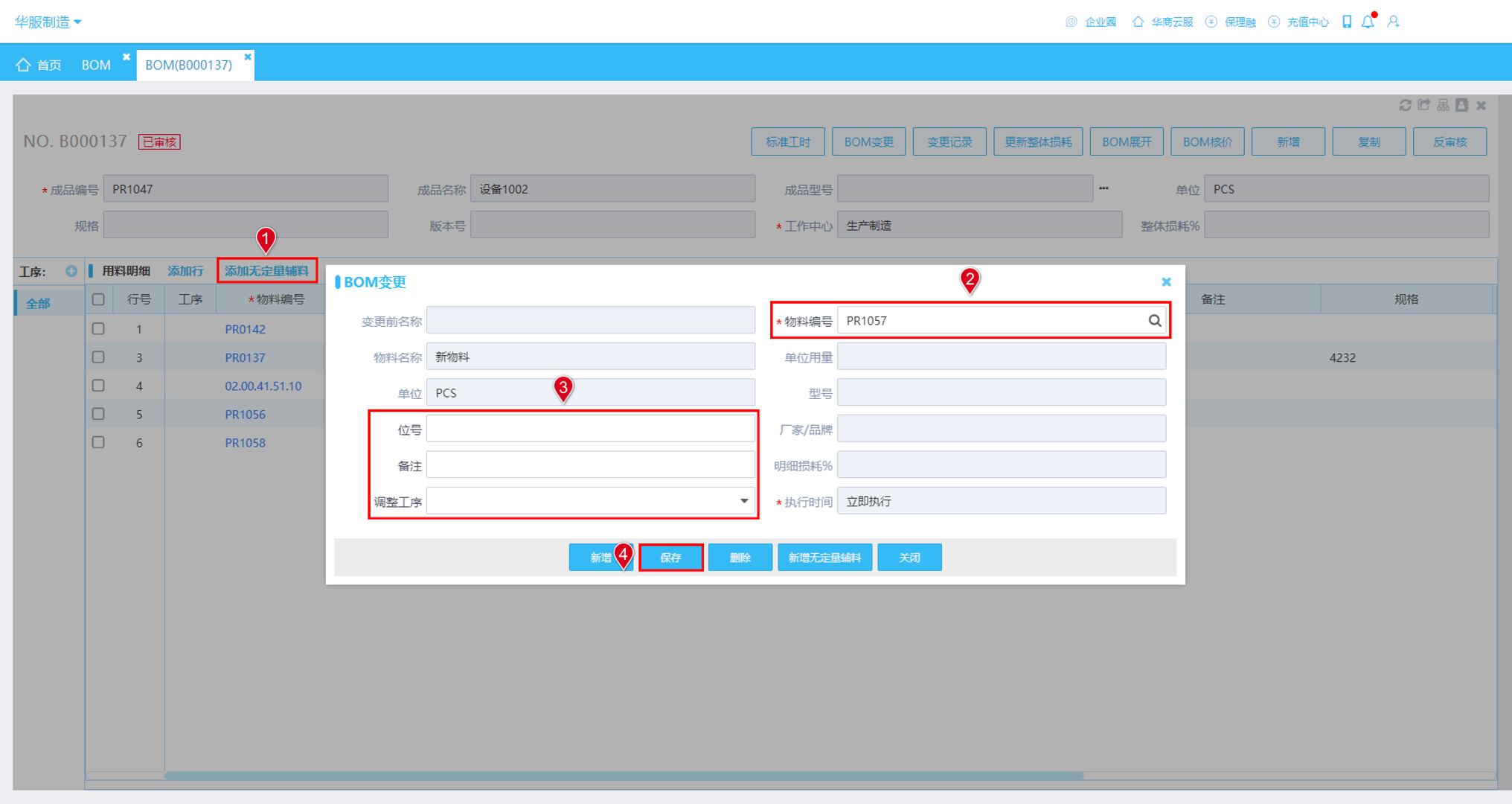Open the user profile icon

pyautogui.click(x=1394, y=22)
